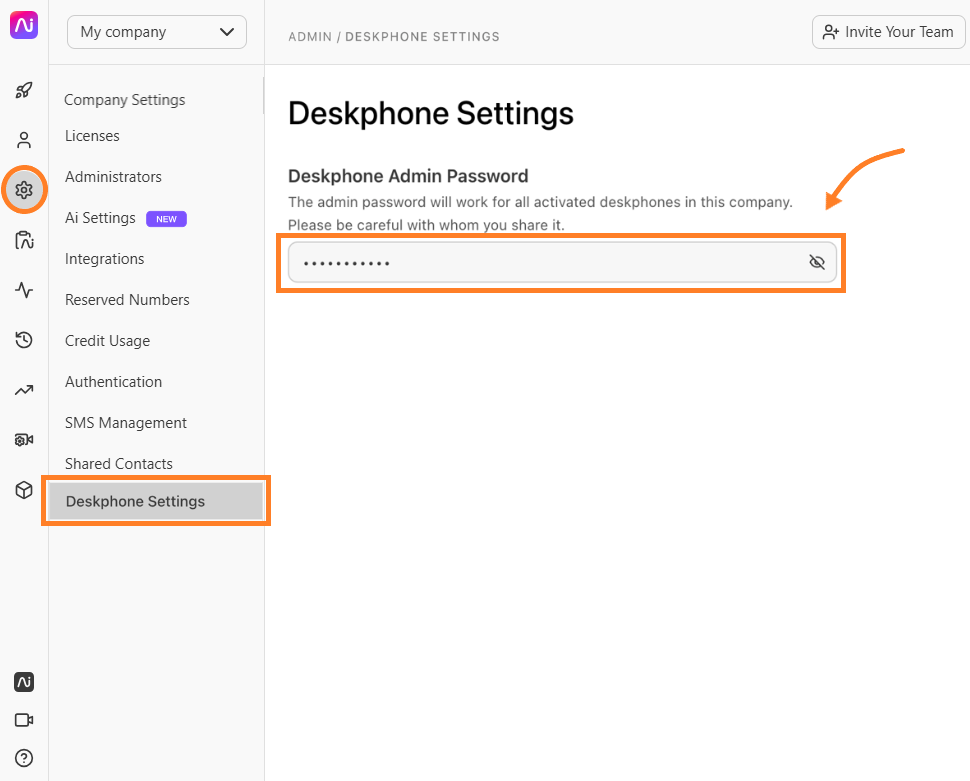Expand the My company dropdown
970x781 pixels.
[157, 32]
